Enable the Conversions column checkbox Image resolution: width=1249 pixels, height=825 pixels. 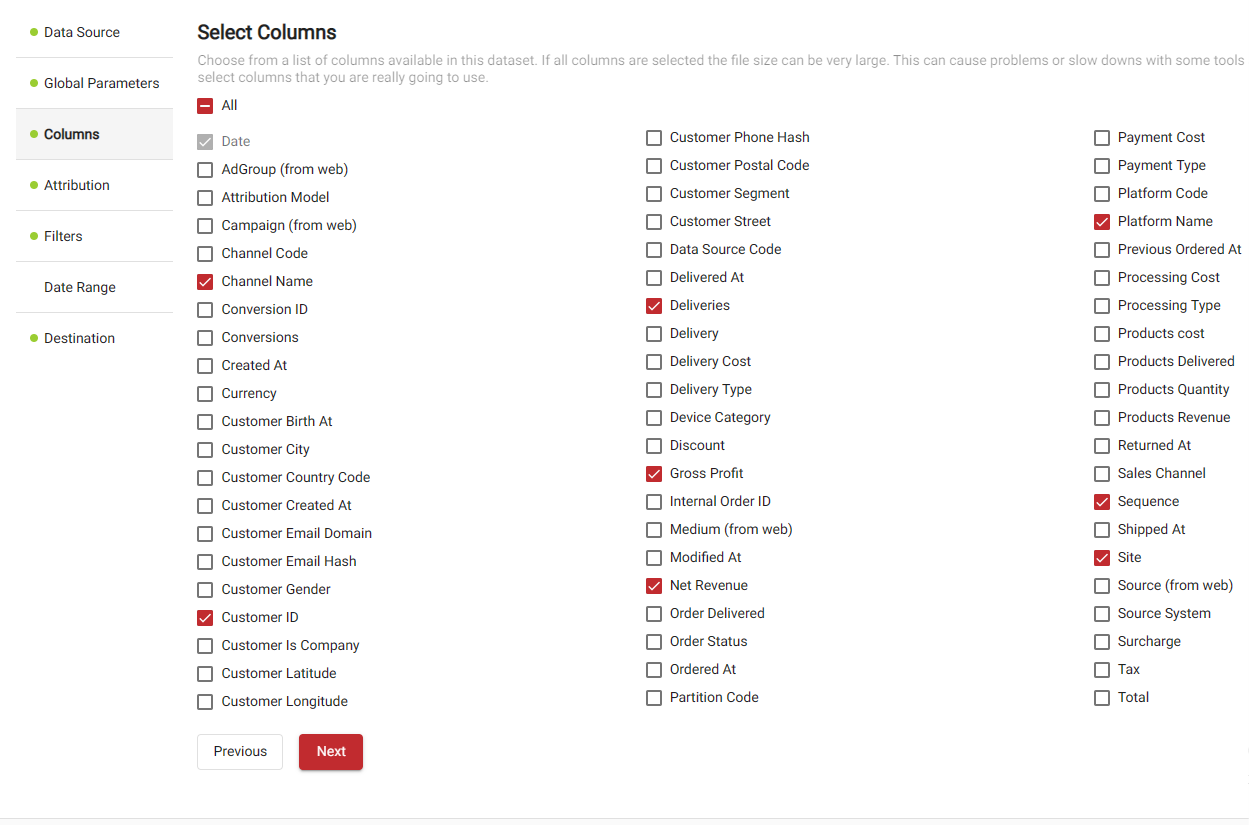click(205, 338)
